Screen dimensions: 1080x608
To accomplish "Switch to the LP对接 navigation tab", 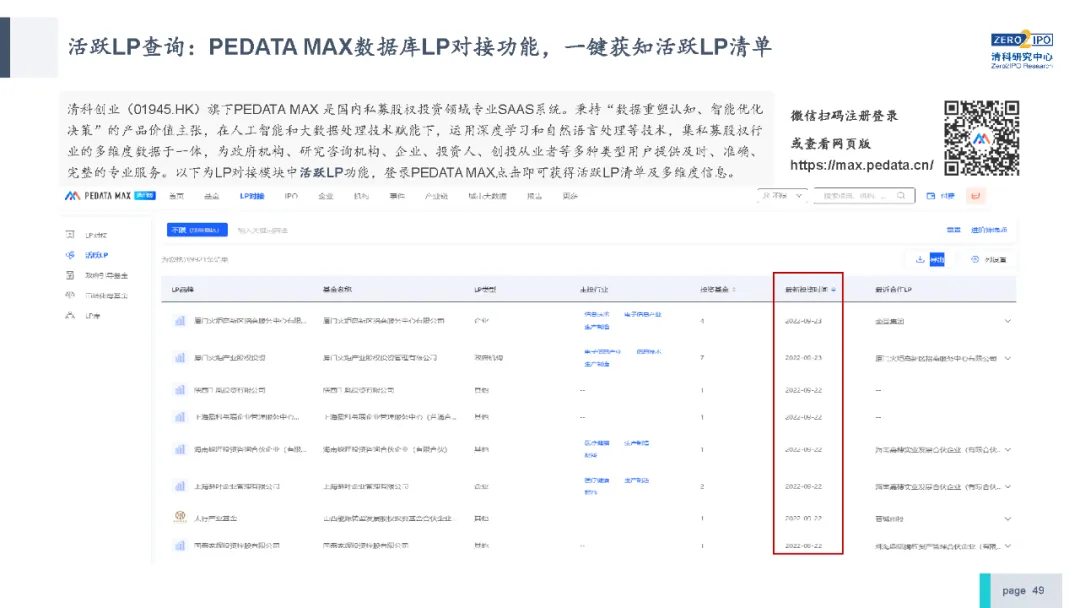I will (x=252, y=196).
